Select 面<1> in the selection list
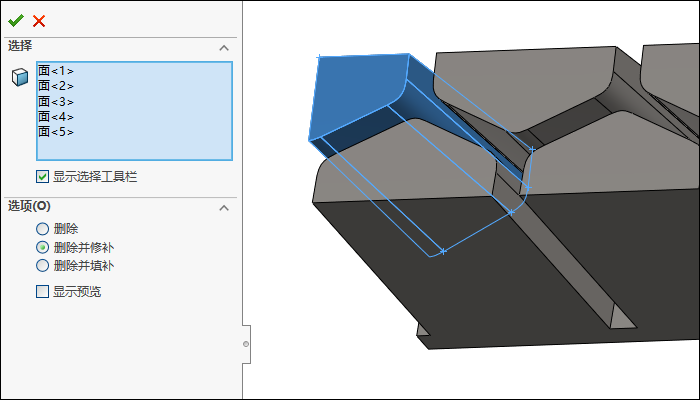700x400 pixels. pyautogui.click(x=56, y=71)
